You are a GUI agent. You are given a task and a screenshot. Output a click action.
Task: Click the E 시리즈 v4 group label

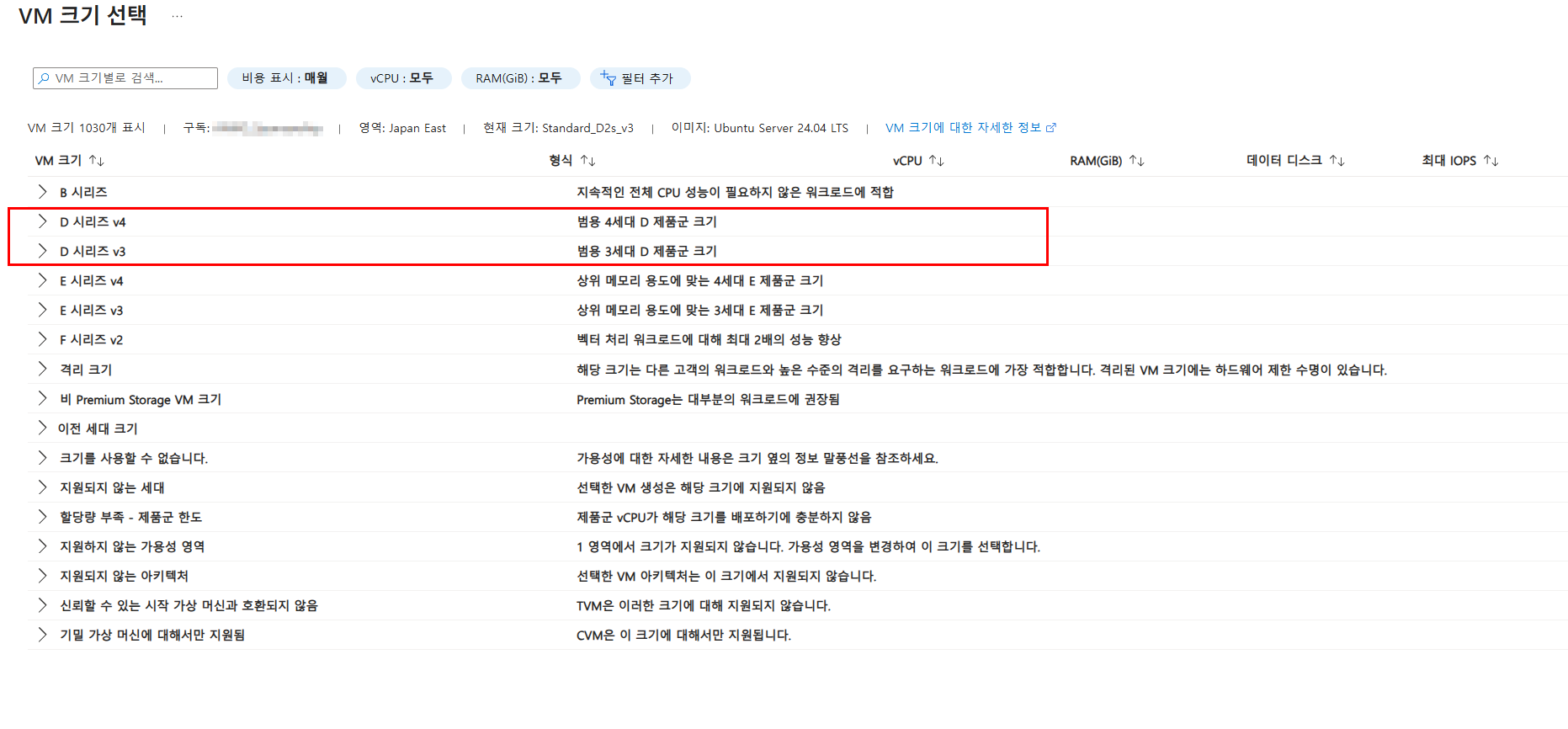point(91,280)
